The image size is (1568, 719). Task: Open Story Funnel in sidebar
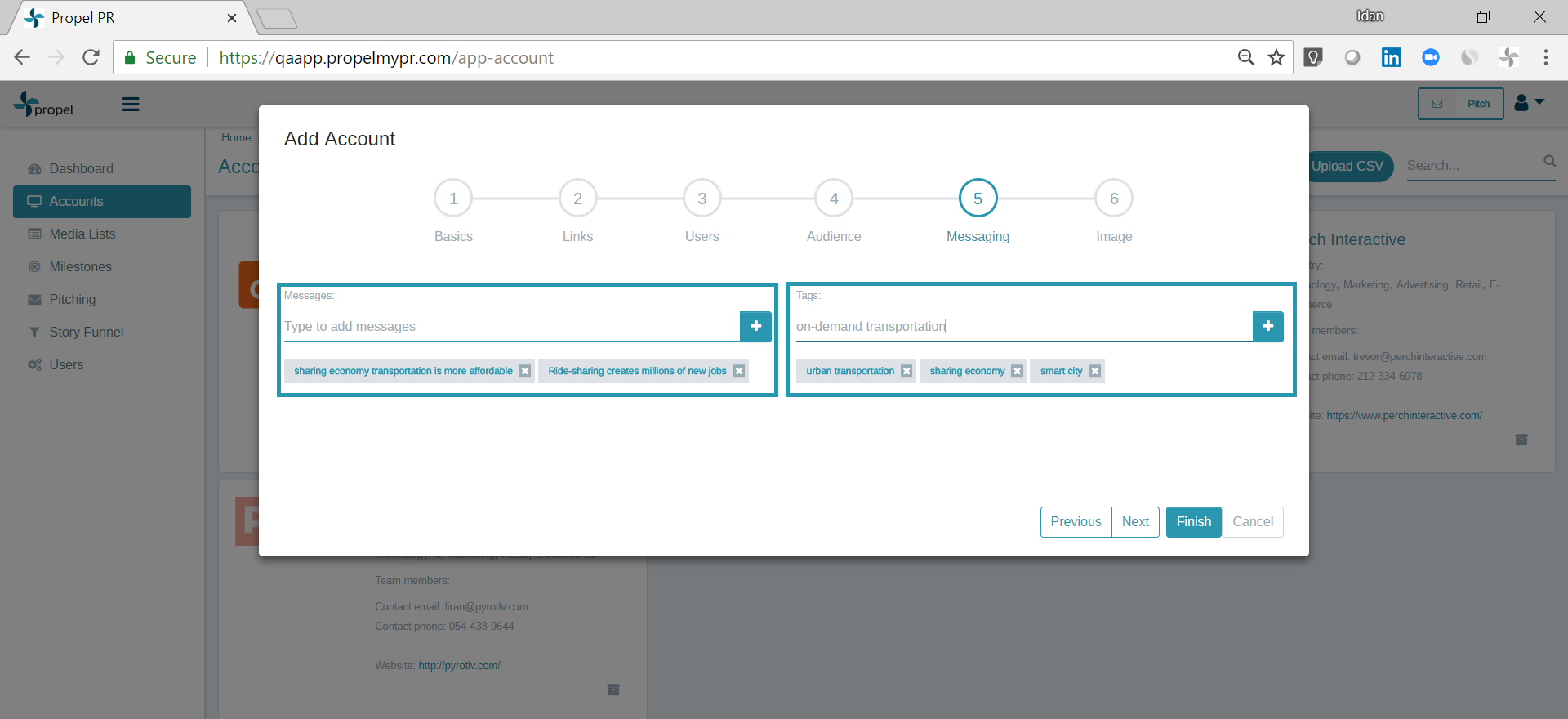[x=102, y=332]
